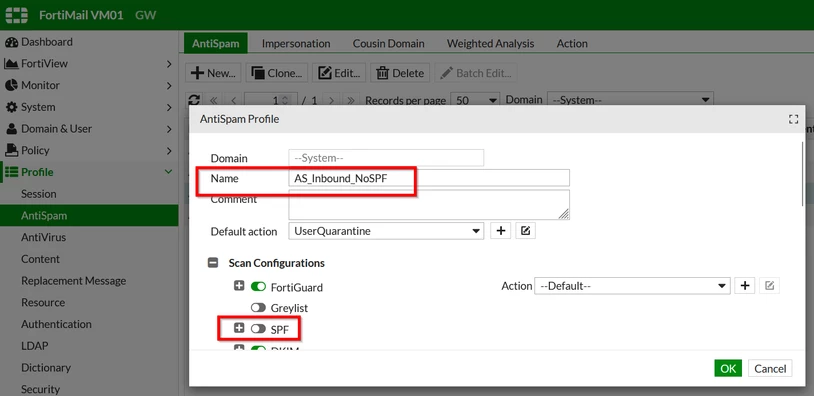Collapse the Profile section chevron
The width and height of the screenshot is (814, 396).
(168, 172)
